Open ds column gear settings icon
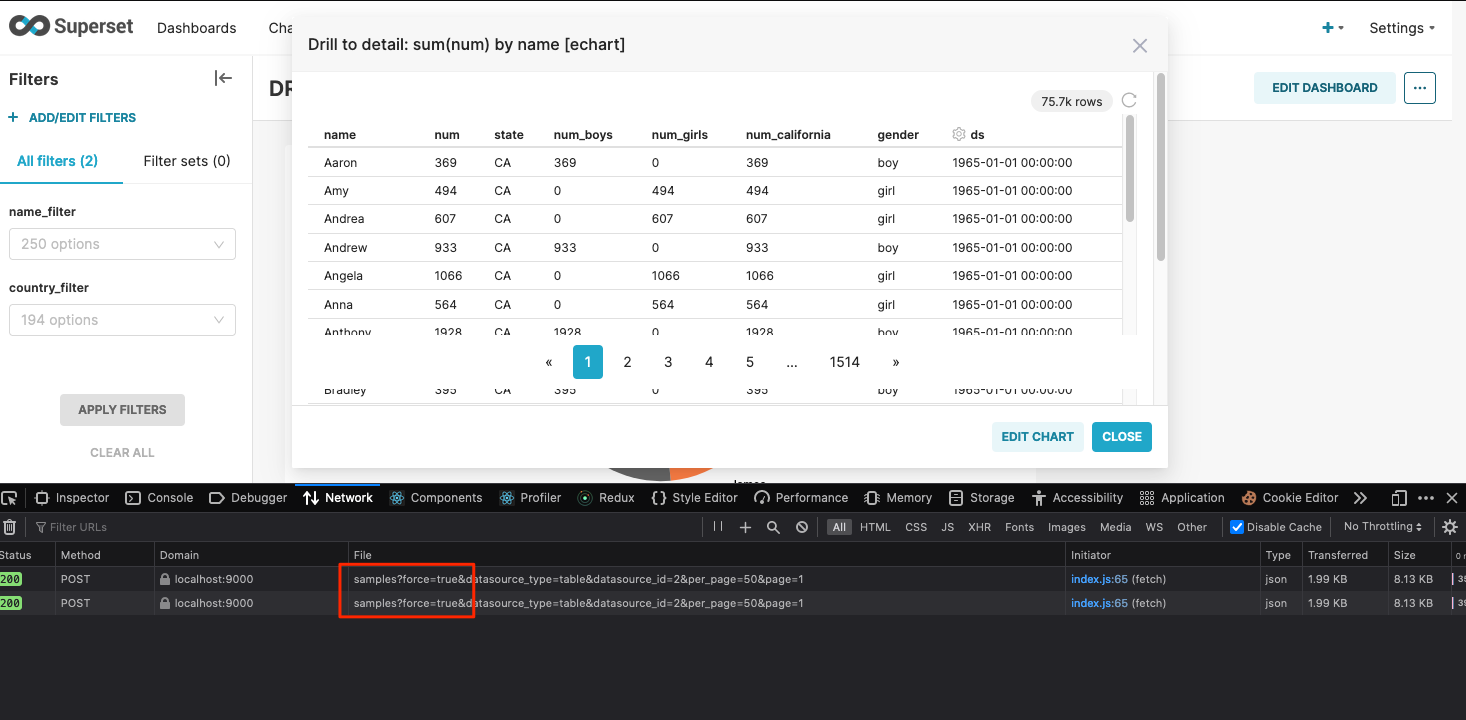Viewport: 1466px width, 720px height. [959, 134]
